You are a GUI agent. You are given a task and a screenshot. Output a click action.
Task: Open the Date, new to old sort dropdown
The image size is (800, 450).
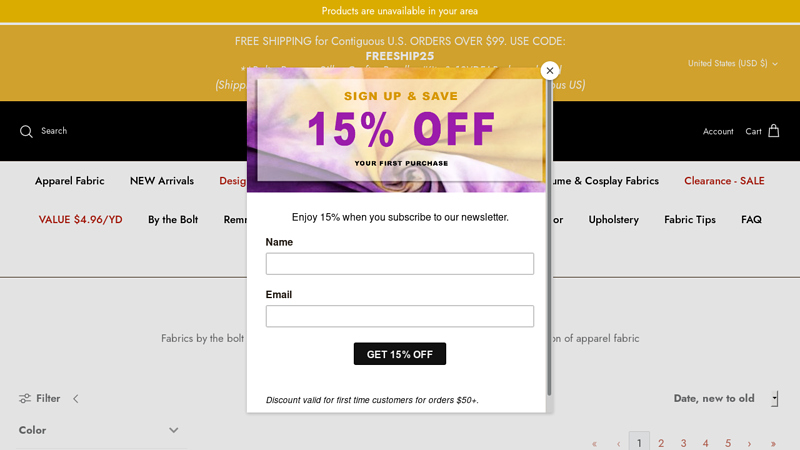tap(725, 398)
